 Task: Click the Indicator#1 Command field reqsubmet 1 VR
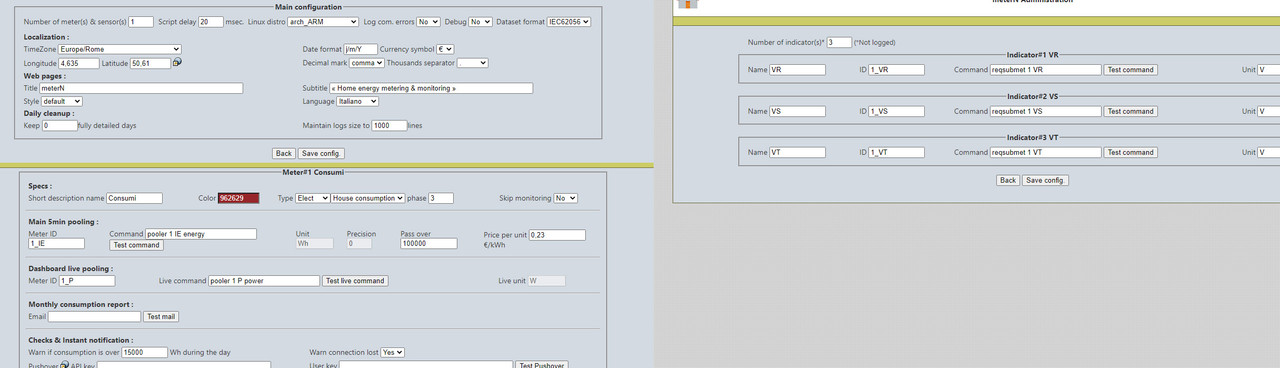[x=1046, y=70]
